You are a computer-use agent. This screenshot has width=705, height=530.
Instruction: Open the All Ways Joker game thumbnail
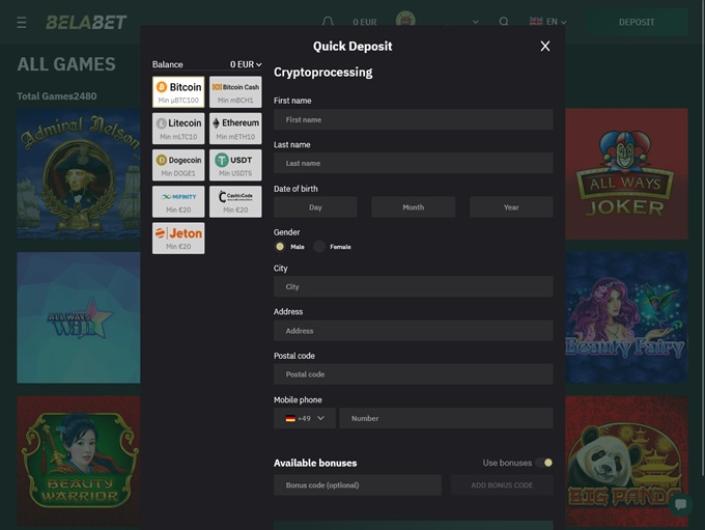[x=626, y=174]
